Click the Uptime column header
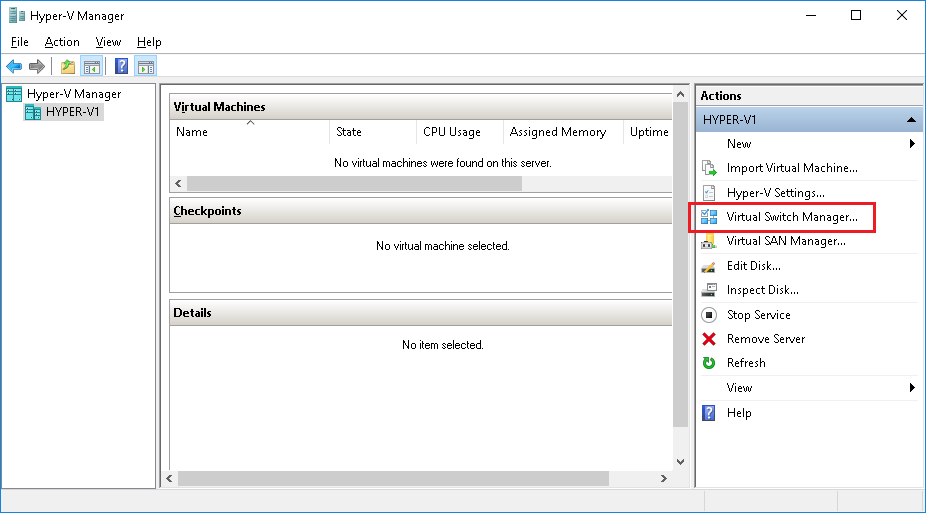The image size is (926, 513). click(x=648, y=132)
